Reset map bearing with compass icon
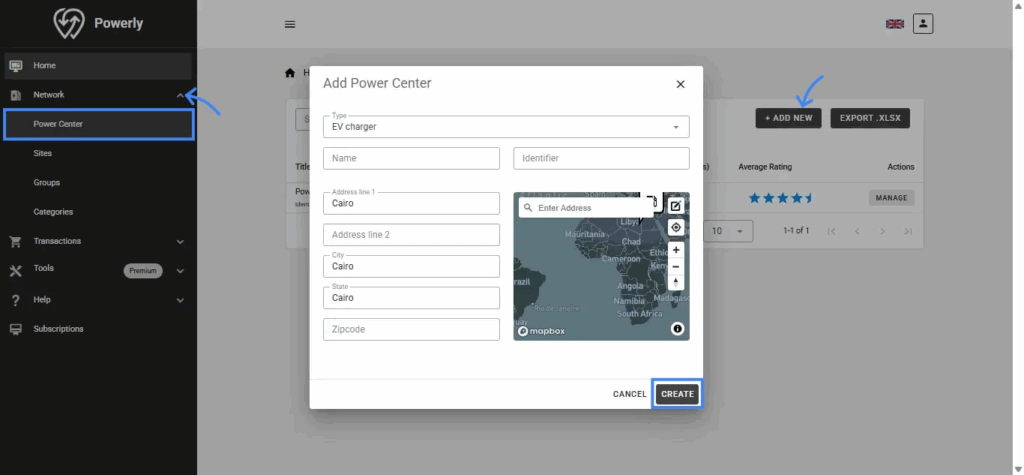 676,282
